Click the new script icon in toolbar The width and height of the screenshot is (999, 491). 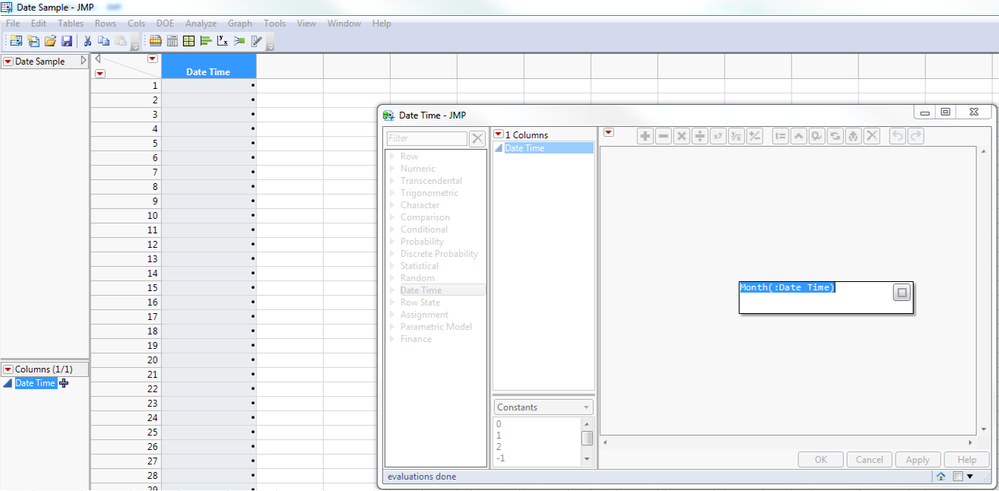[33, 41]
